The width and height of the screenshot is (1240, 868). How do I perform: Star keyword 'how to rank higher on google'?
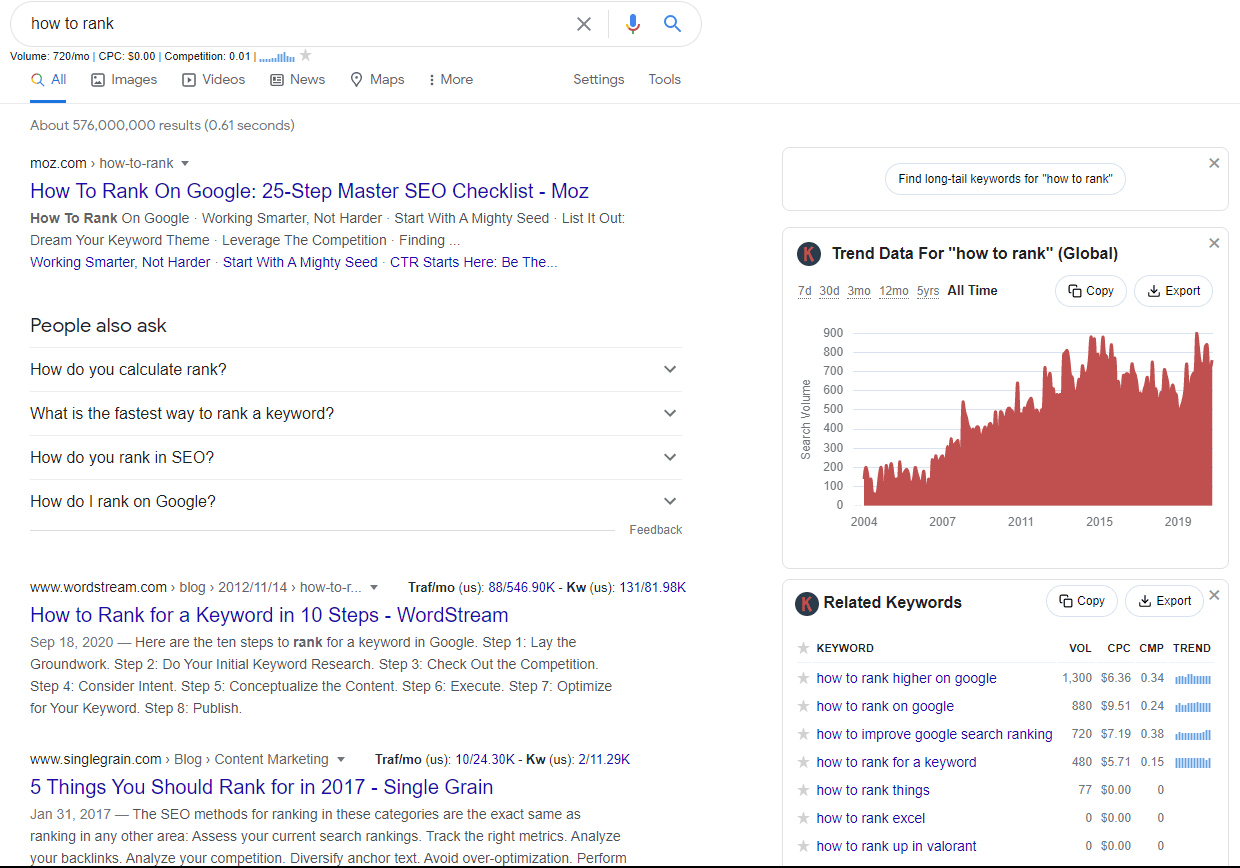pos(802,678)
